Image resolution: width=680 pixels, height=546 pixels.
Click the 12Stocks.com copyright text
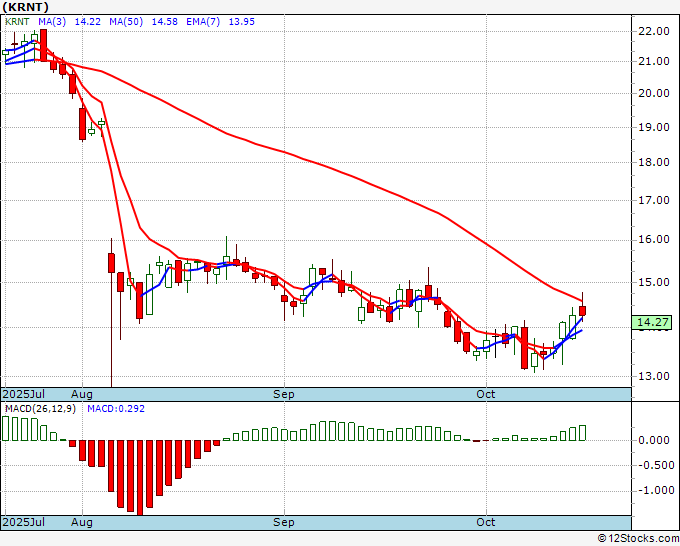pos(638,539)
